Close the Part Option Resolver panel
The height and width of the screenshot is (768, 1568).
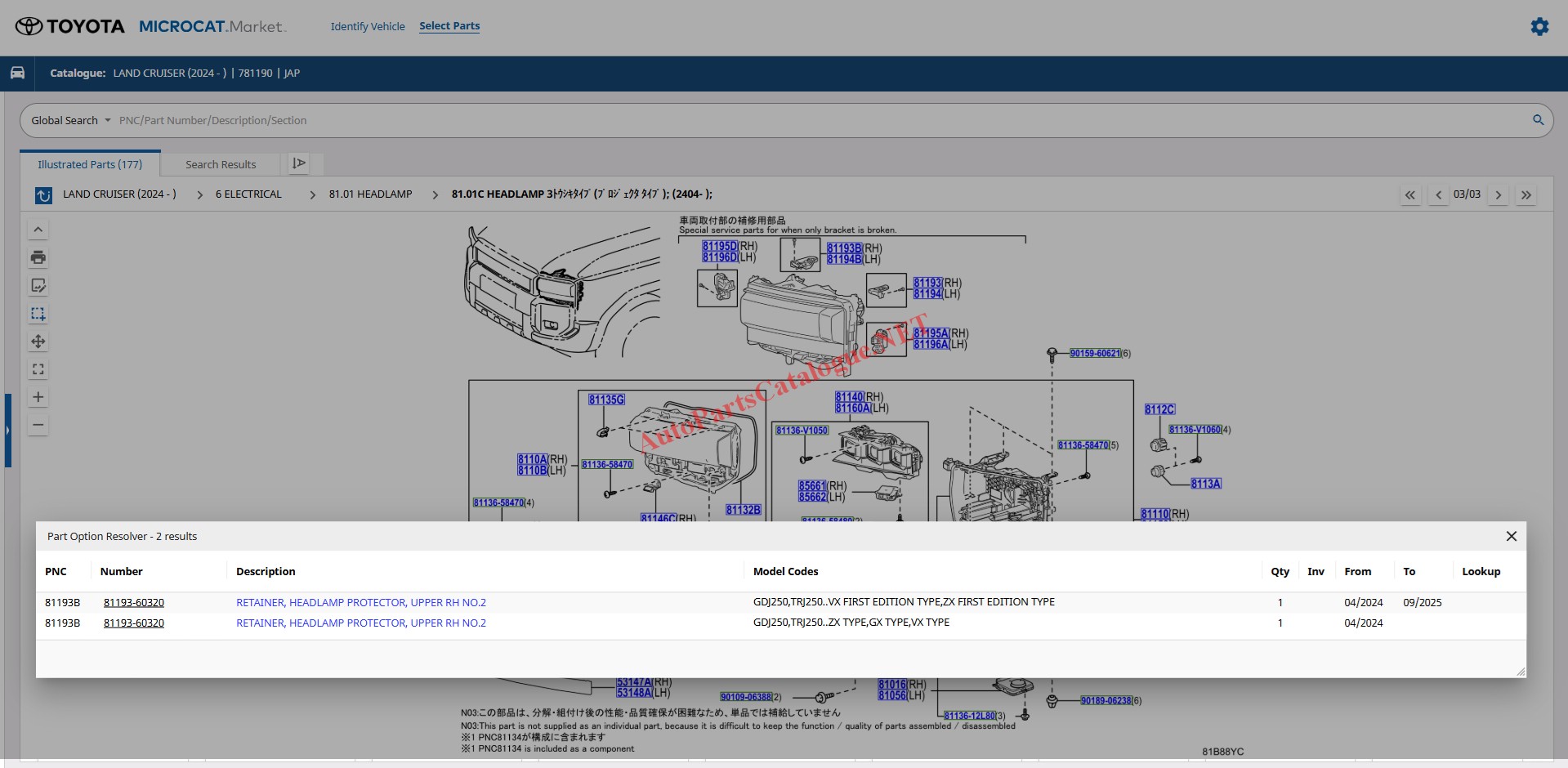[1511, 536]
